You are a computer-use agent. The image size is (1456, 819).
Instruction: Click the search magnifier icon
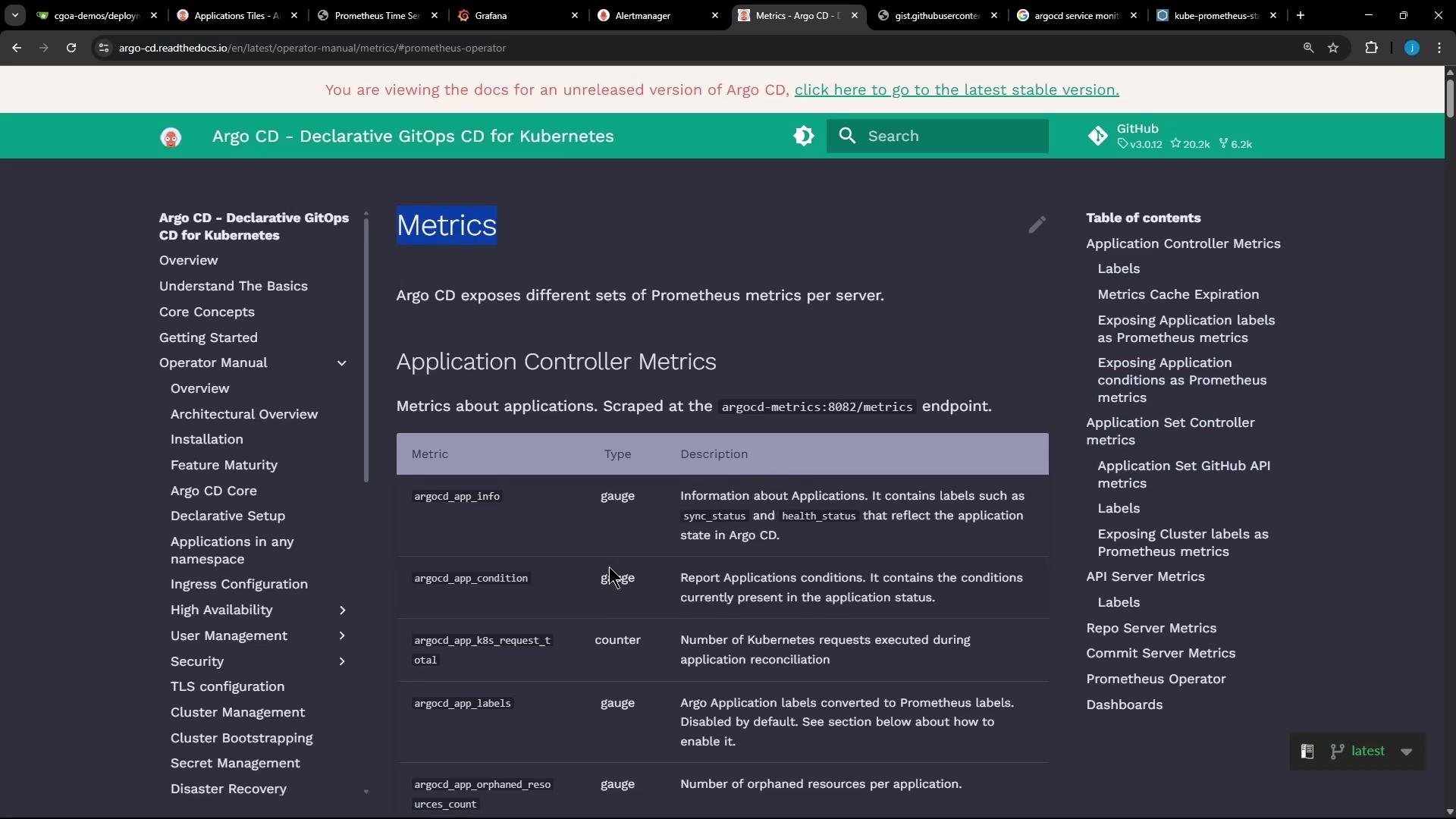pyautogui.click(x=848, y=136)
